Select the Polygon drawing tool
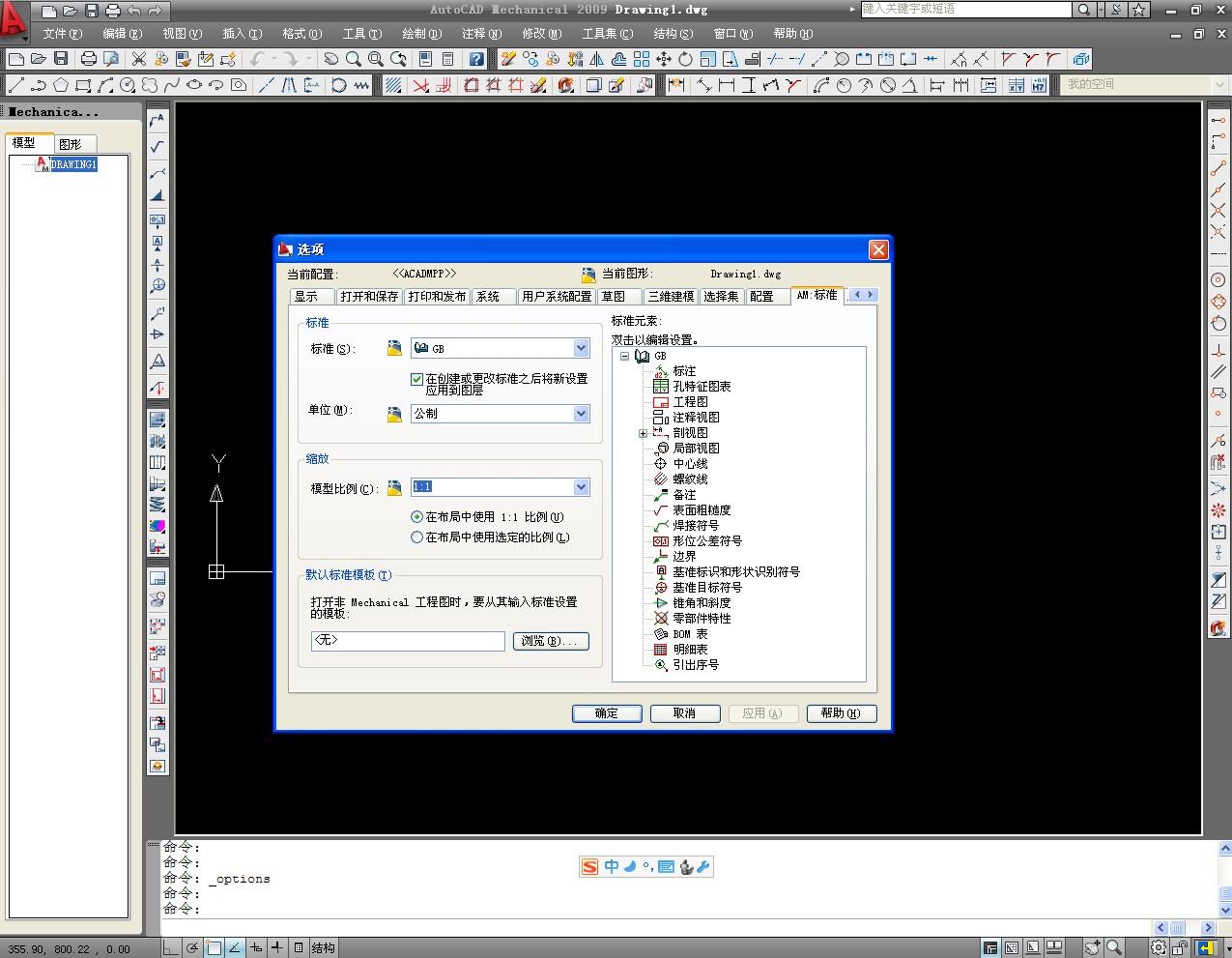Image resolution: width=1232 pixels, height=958 pixels. [x=61, y=85]
